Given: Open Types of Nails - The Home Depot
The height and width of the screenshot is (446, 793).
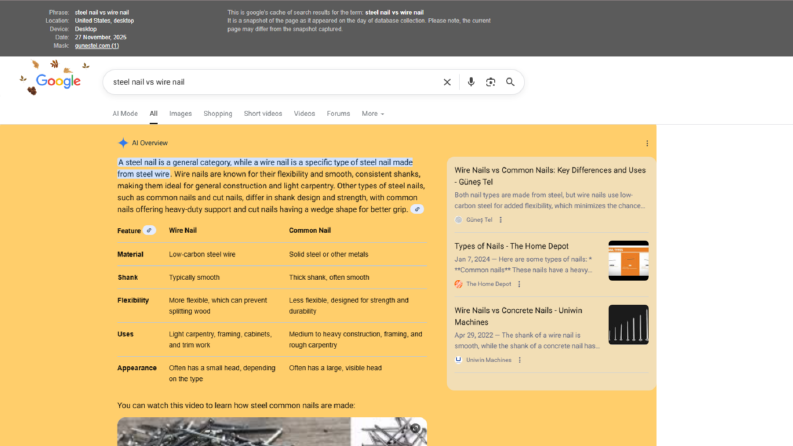Looking at the screenshot, I should tap(511, 246).
